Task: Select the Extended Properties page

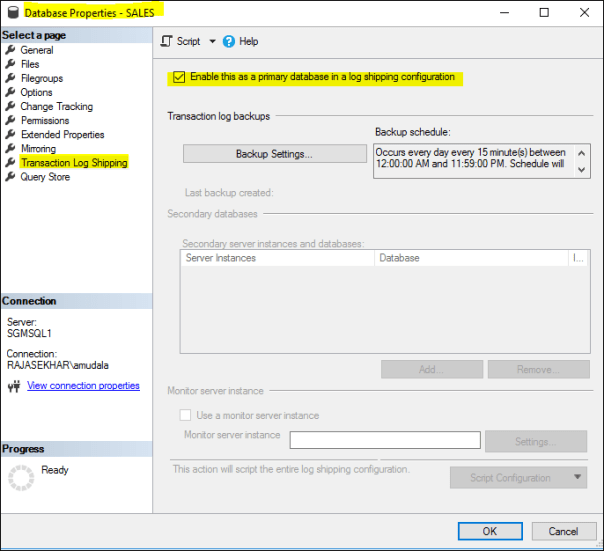Action: point(62,134)
